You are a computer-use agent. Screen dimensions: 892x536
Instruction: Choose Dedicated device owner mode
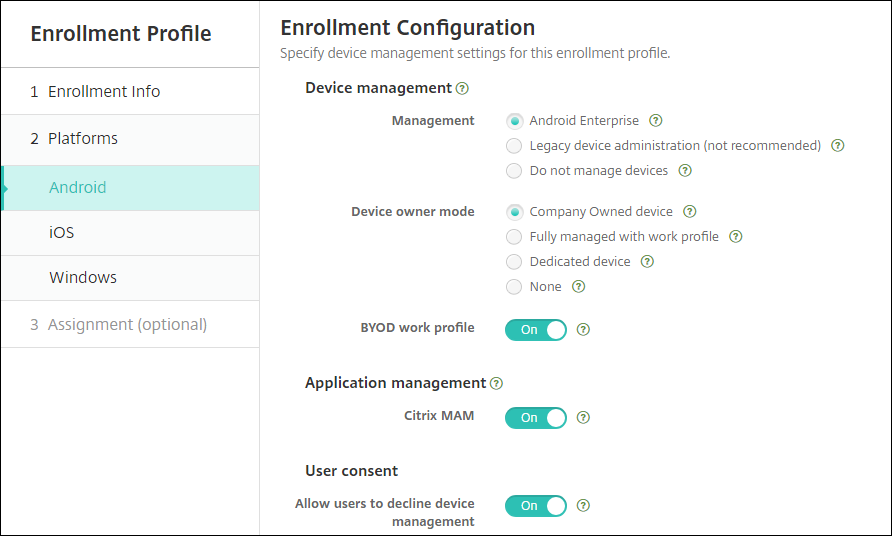pyautogui.click(x=514, y=262)
